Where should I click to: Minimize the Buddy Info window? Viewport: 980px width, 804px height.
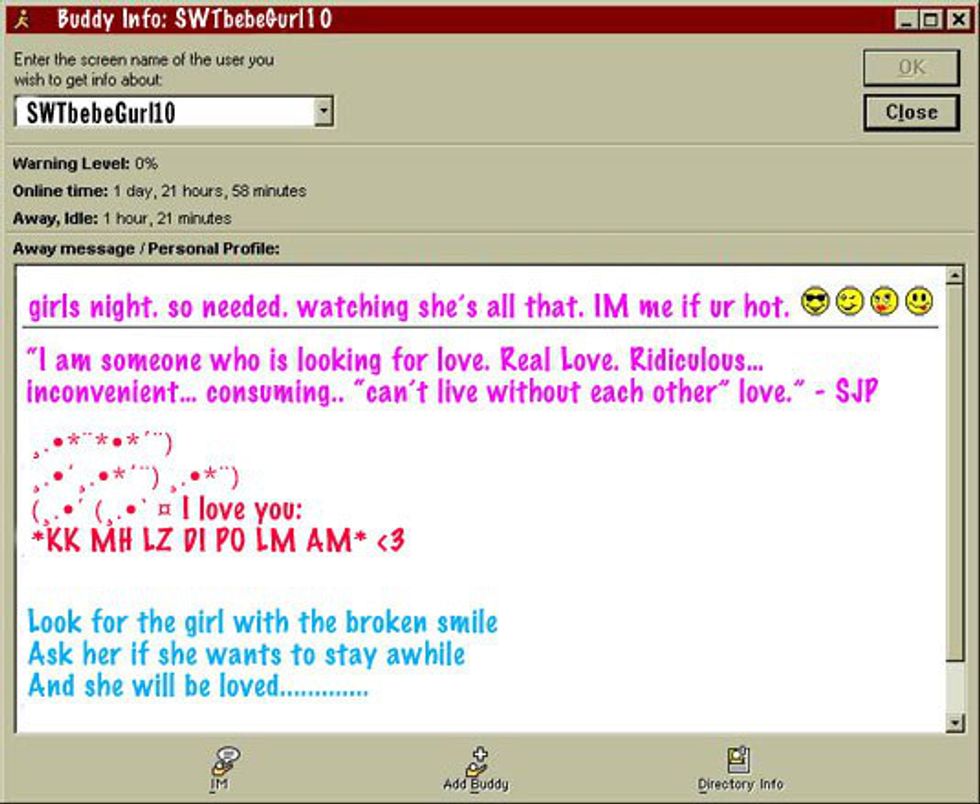[905, 19]
